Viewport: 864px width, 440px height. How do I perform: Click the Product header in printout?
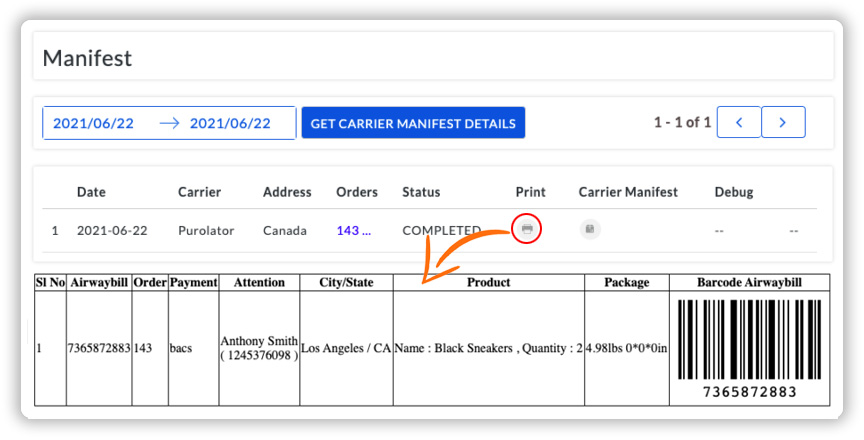[489, 283]
